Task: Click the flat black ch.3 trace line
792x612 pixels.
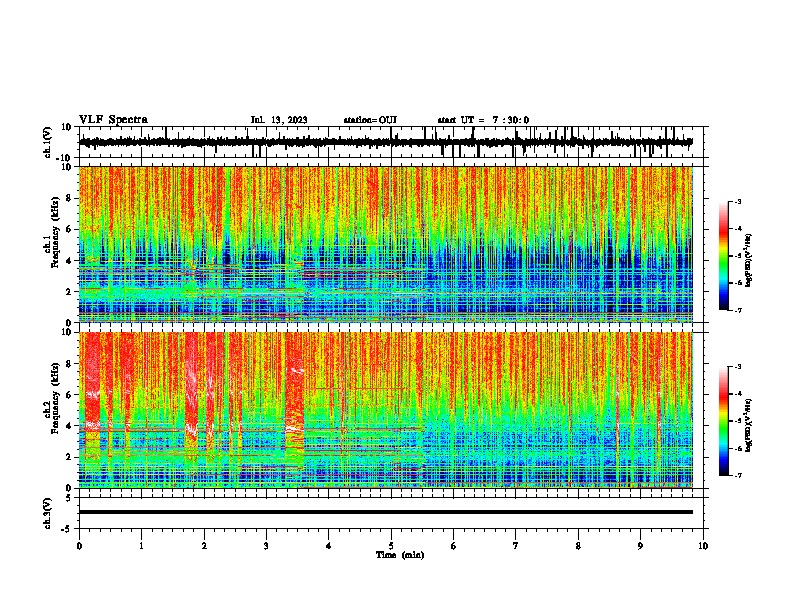Action: pyautogui.click(x=386, y=512)
